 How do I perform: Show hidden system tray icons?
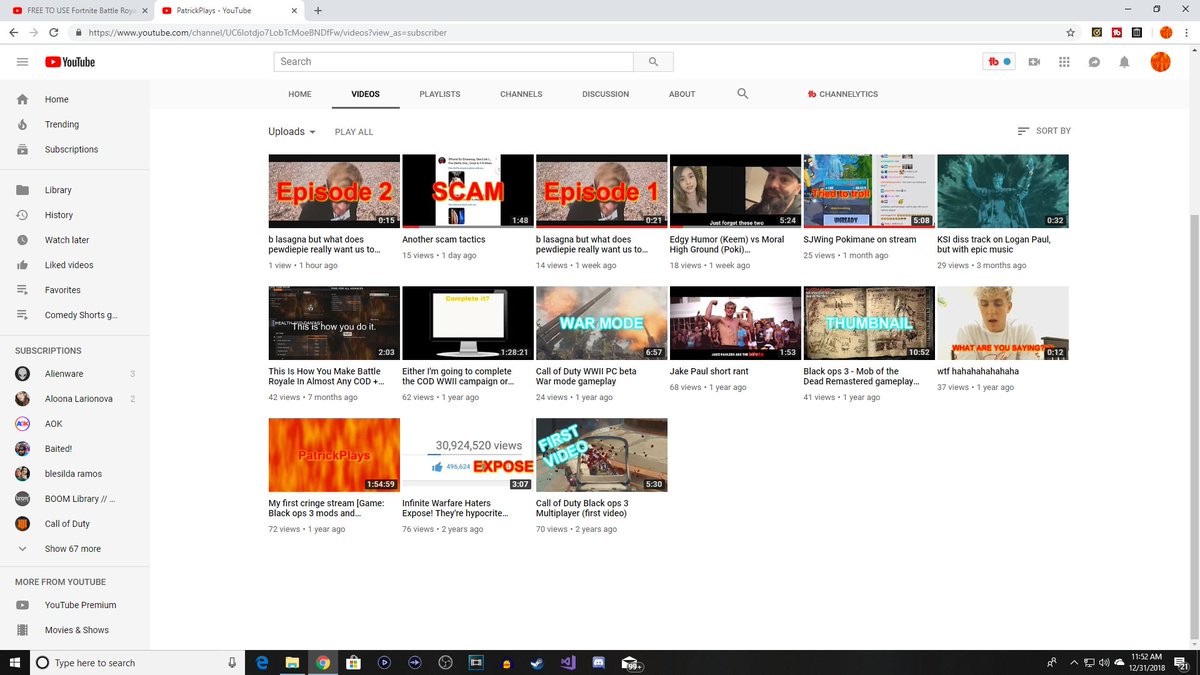click(x=1075, y=662)
